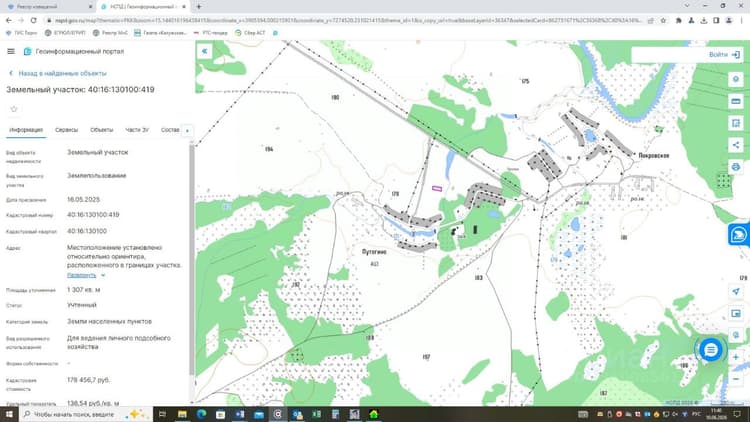Screen dimensions: 750x422
Task: Toggle the measuring ruler tool on the map
Action: (736, 101)
